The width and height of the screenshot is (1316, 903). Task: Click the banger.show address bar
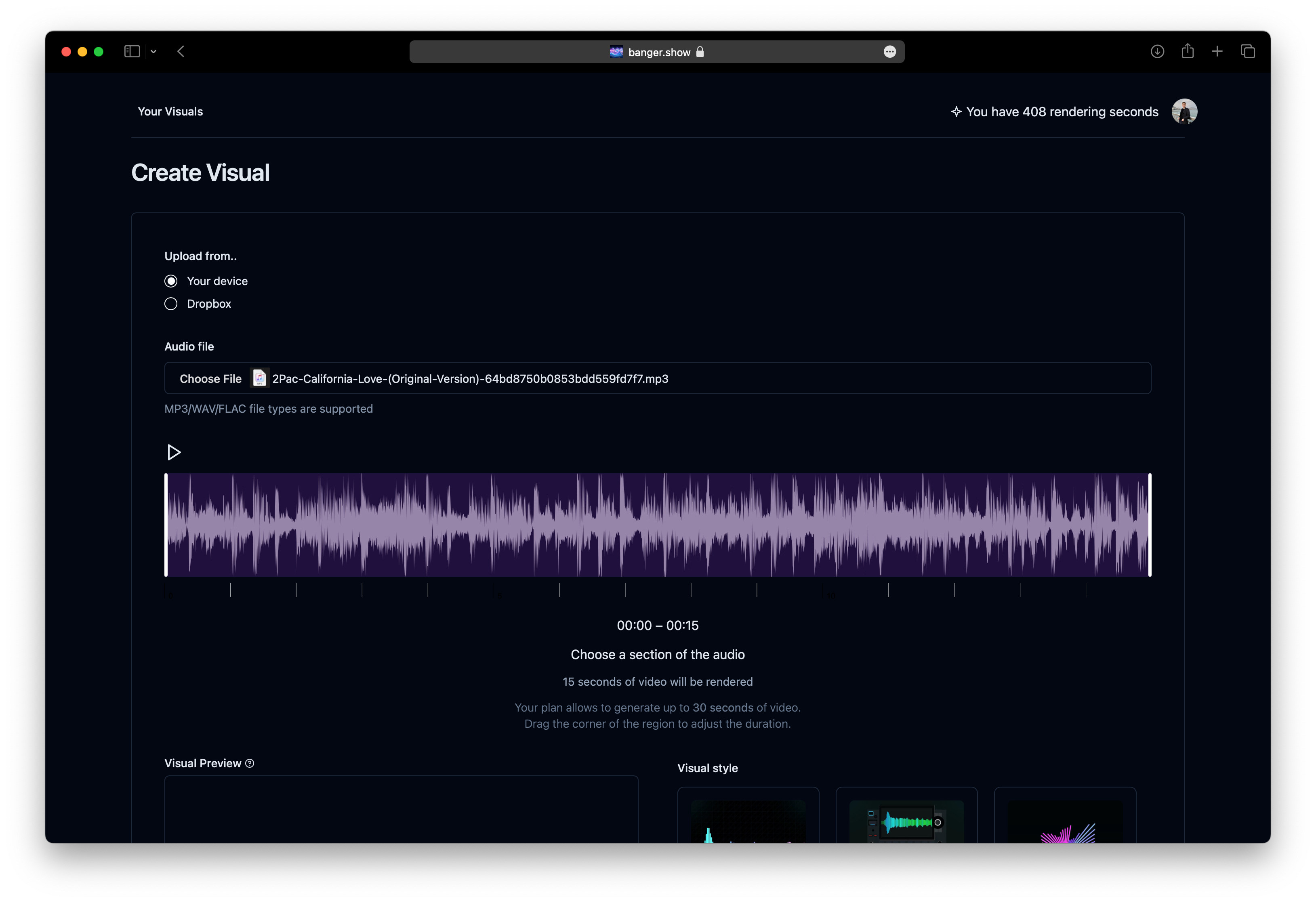point(657,52)
